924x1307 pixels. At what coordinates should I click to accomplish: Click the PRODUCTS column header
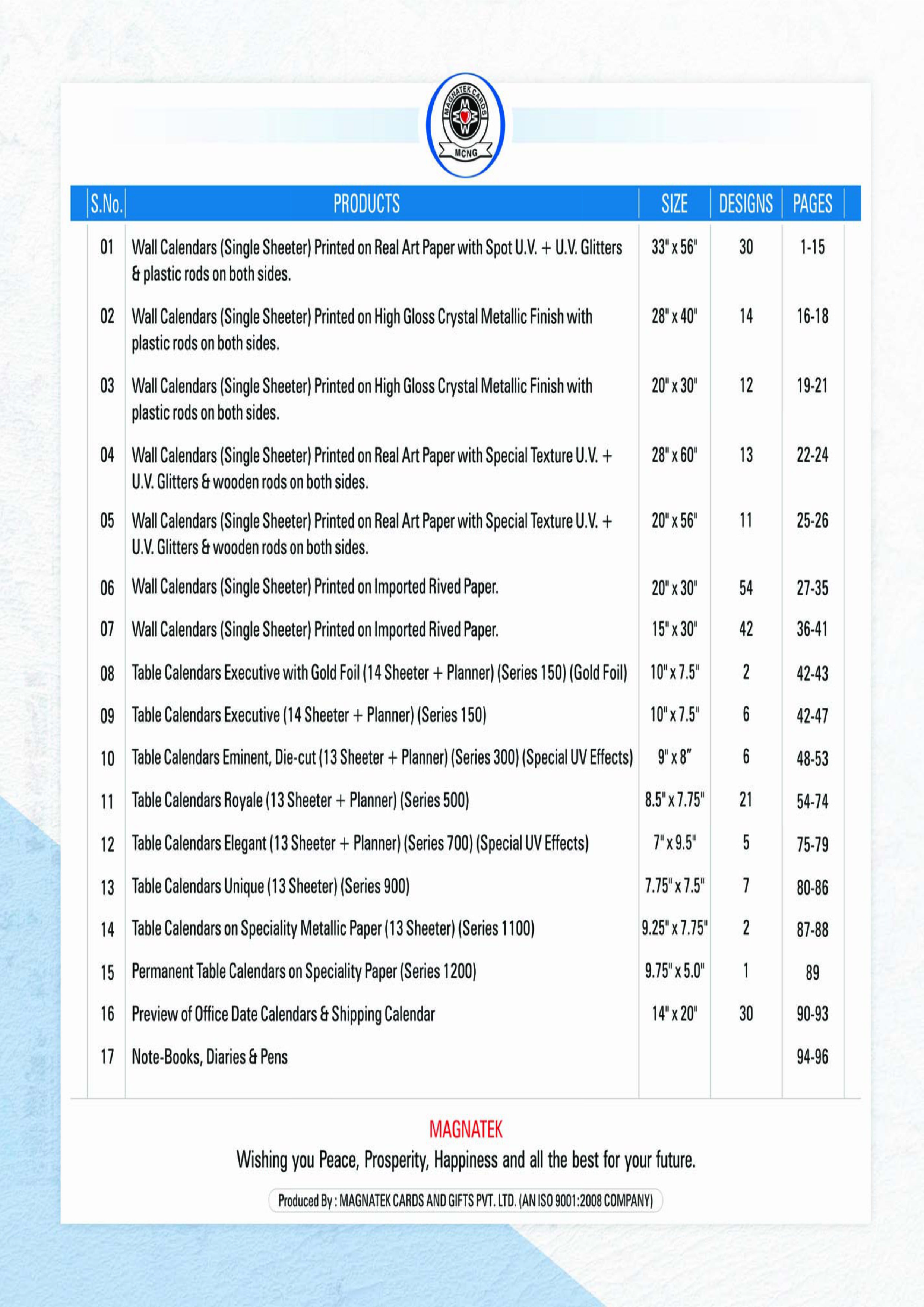(366, 204)
